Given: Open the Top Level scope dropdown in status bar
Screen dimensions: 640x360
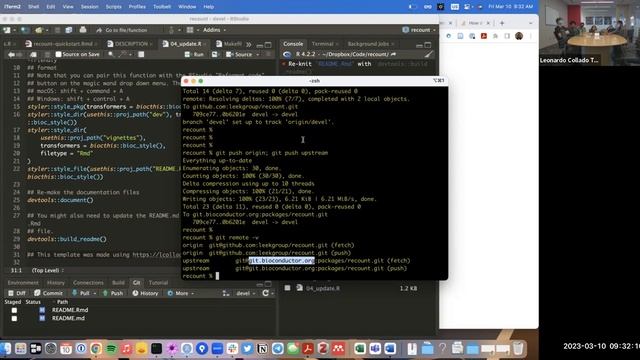Looking at the screenshot, I should tap(47, 270).
